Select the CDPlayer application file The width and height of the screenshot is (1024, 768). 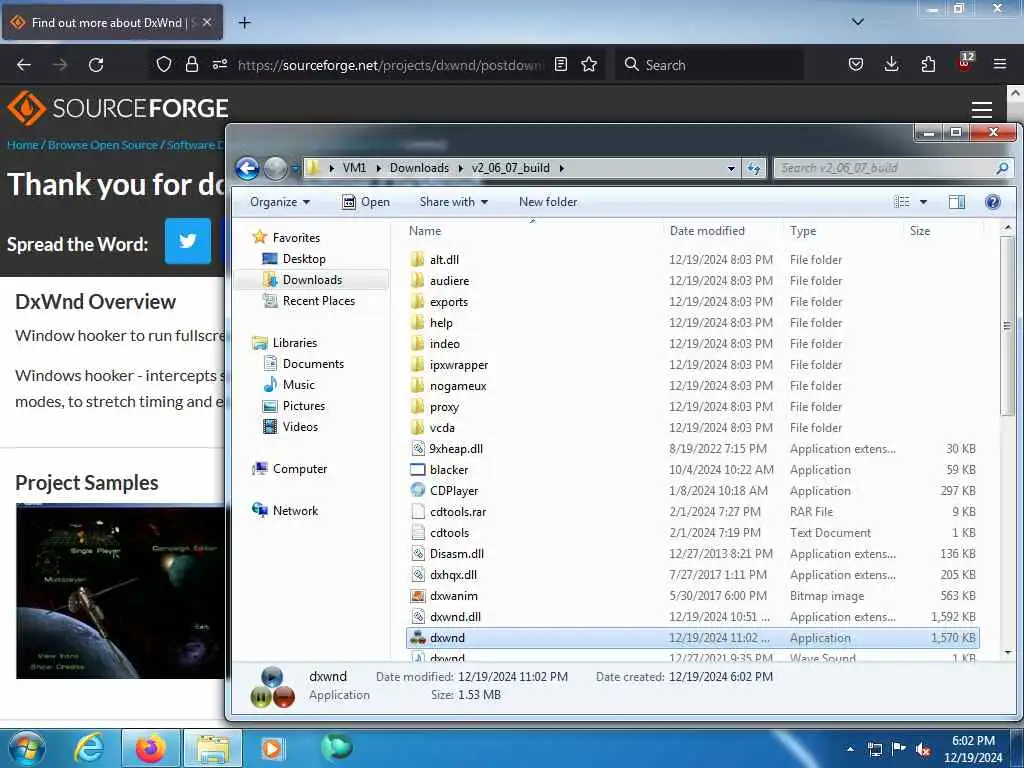tap(692, 490)
